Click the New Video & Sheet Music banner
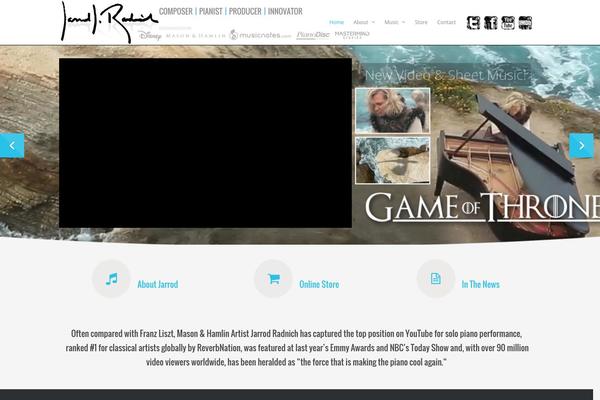 pos(446,75)
